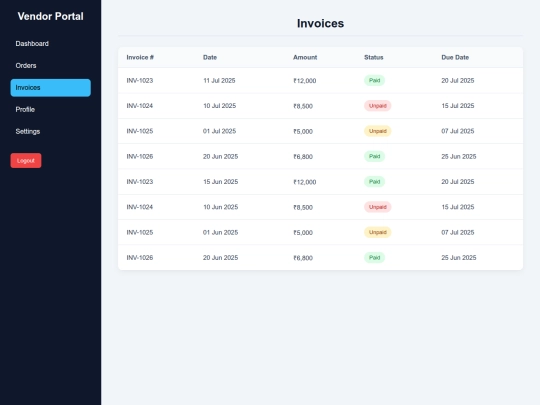
Task: Click Unpaid badge in the 10 Jun 2025 row
Action: point(377,207)
